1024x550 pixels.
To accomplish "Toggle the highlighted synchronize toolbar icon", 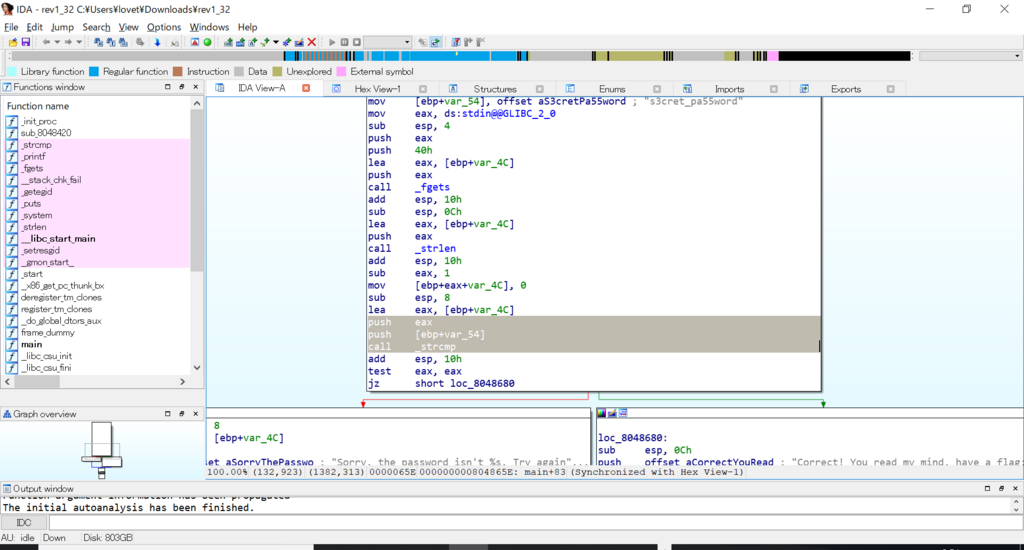I will (435, 42).
